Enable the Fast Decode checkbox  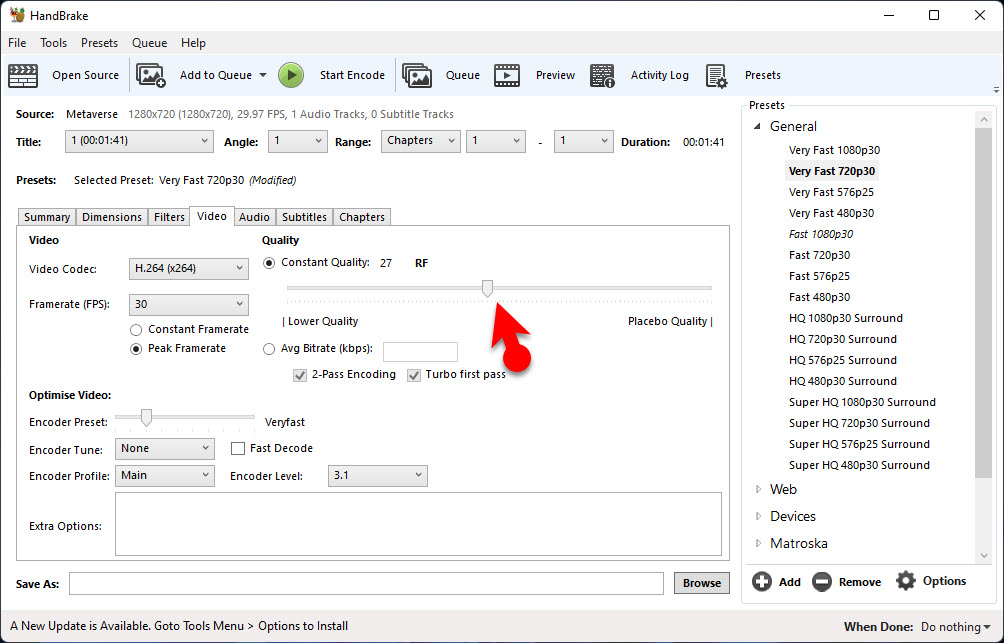pos(238,448)
